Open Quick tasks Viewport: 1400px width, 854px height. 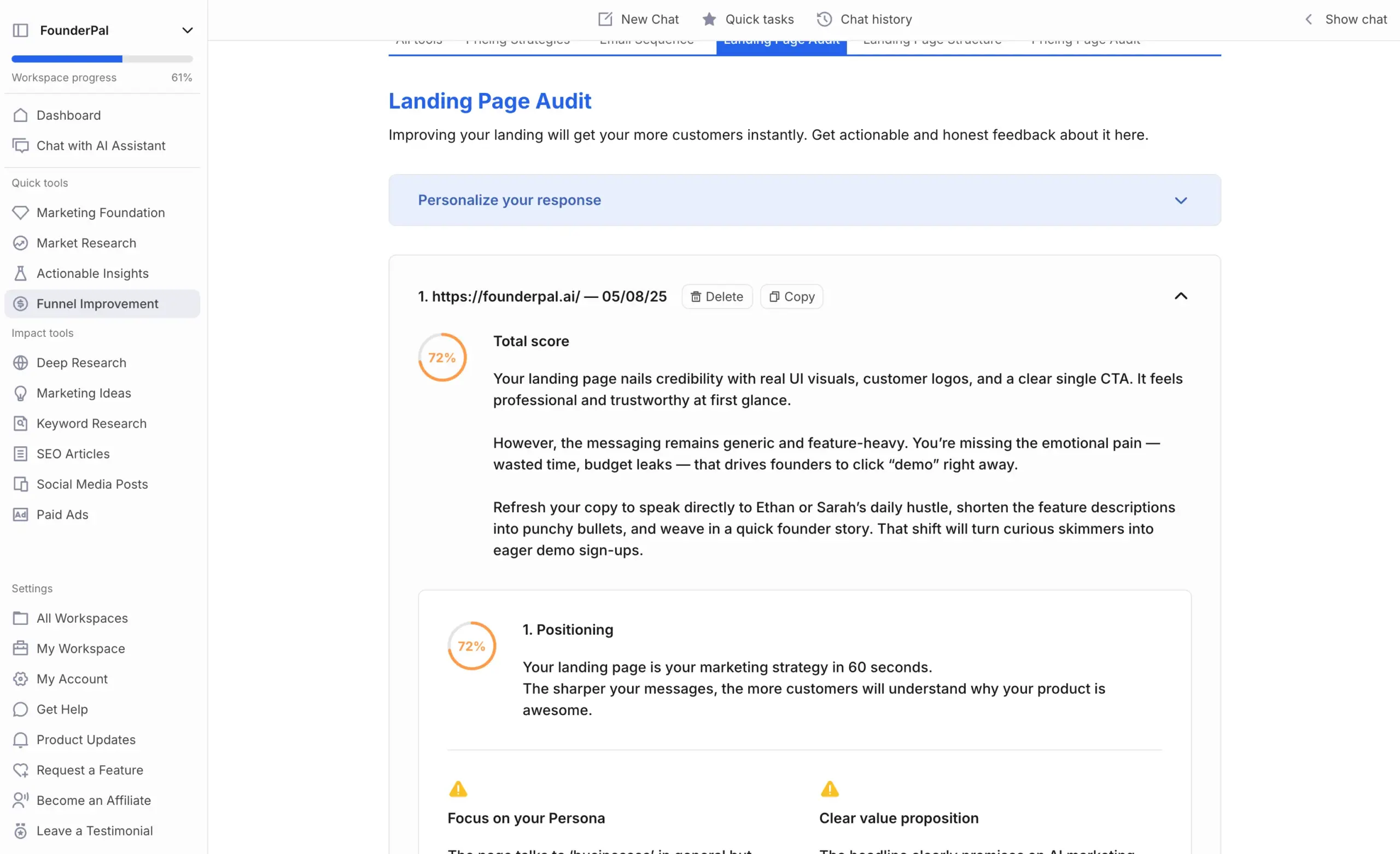(748, 19)
